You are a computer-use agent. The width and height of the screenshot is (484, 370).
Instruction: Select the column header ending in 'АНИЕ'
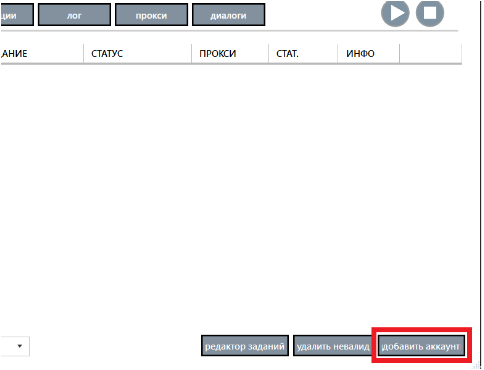click(x=42, y=53)
